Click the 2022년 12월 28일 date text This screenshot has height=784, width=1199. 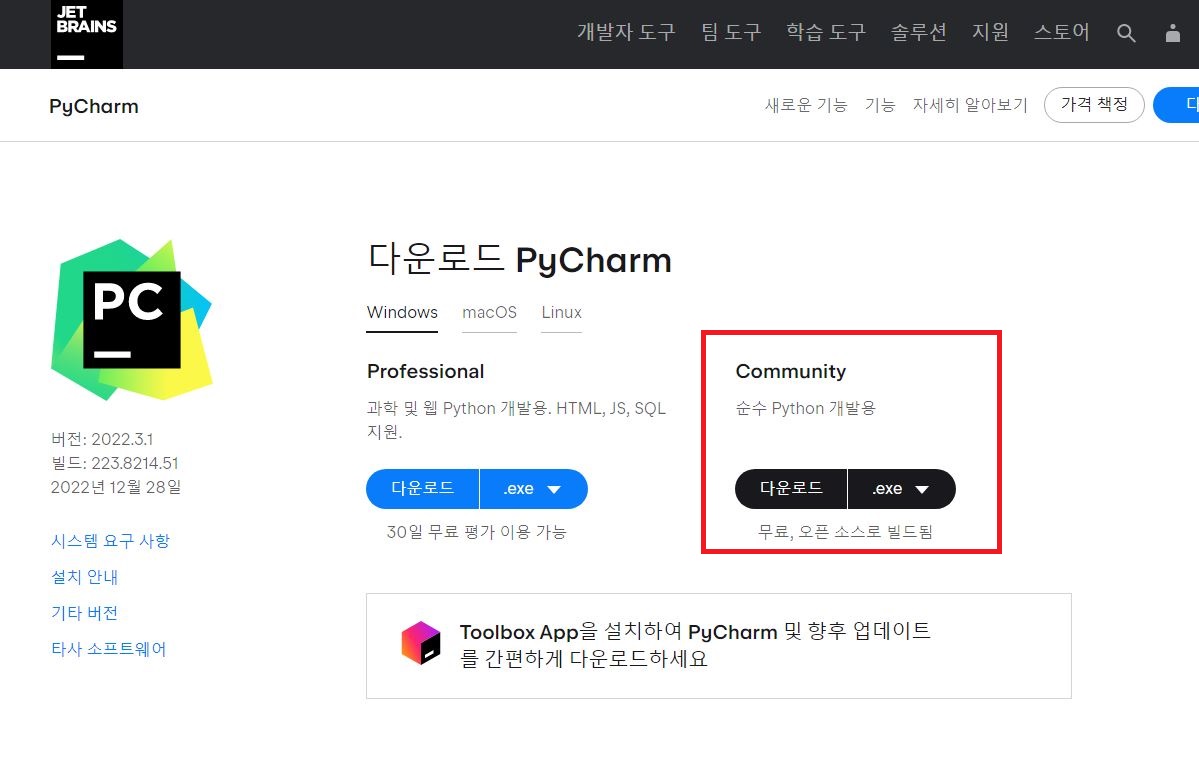coord(115,486)
